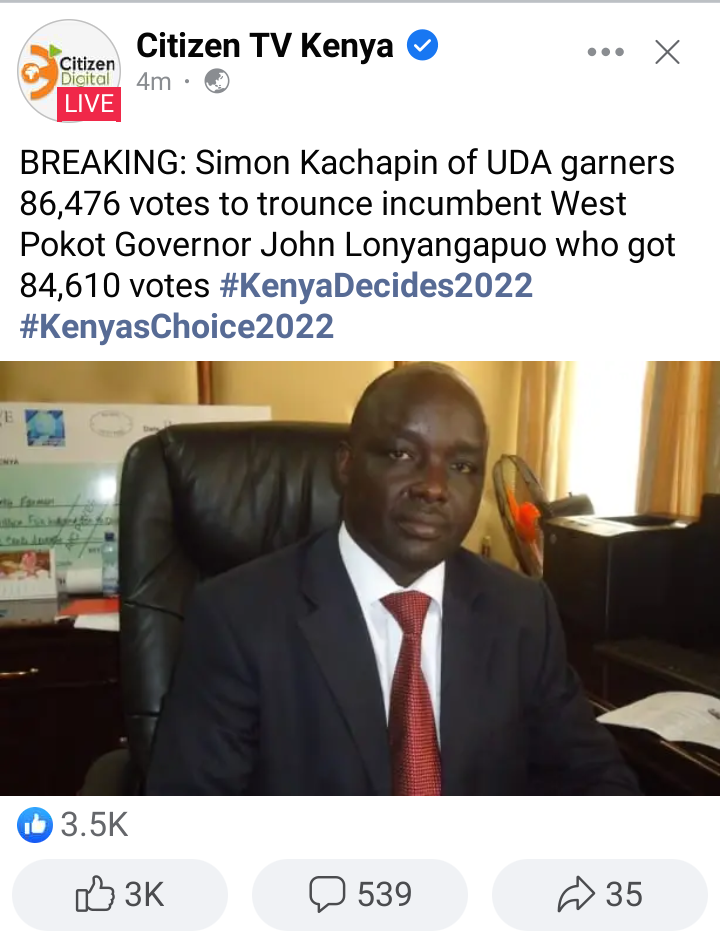This screenshot has height=938, width=720.
Task: Click the blue verified badge
Action: (423, 45)
